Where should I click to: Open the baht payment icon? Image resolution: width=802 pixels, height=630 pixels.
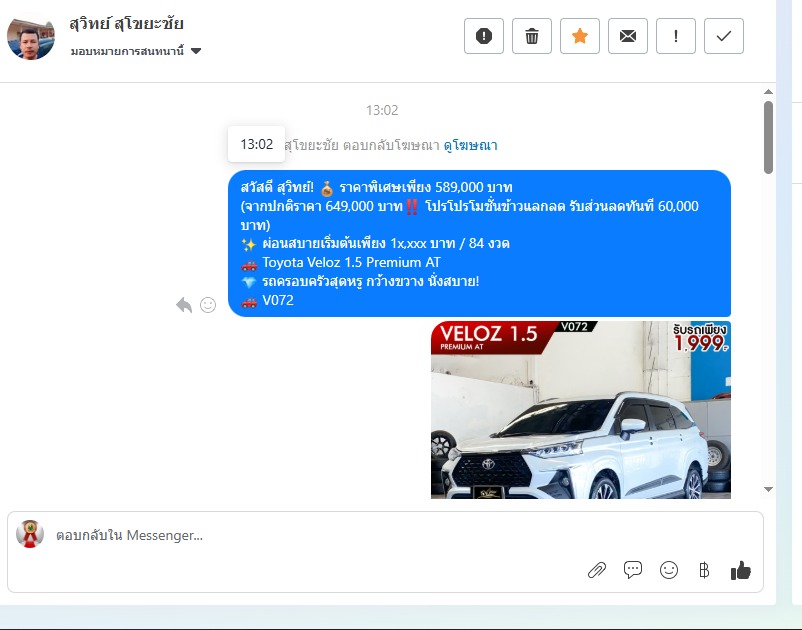point(704,570)
